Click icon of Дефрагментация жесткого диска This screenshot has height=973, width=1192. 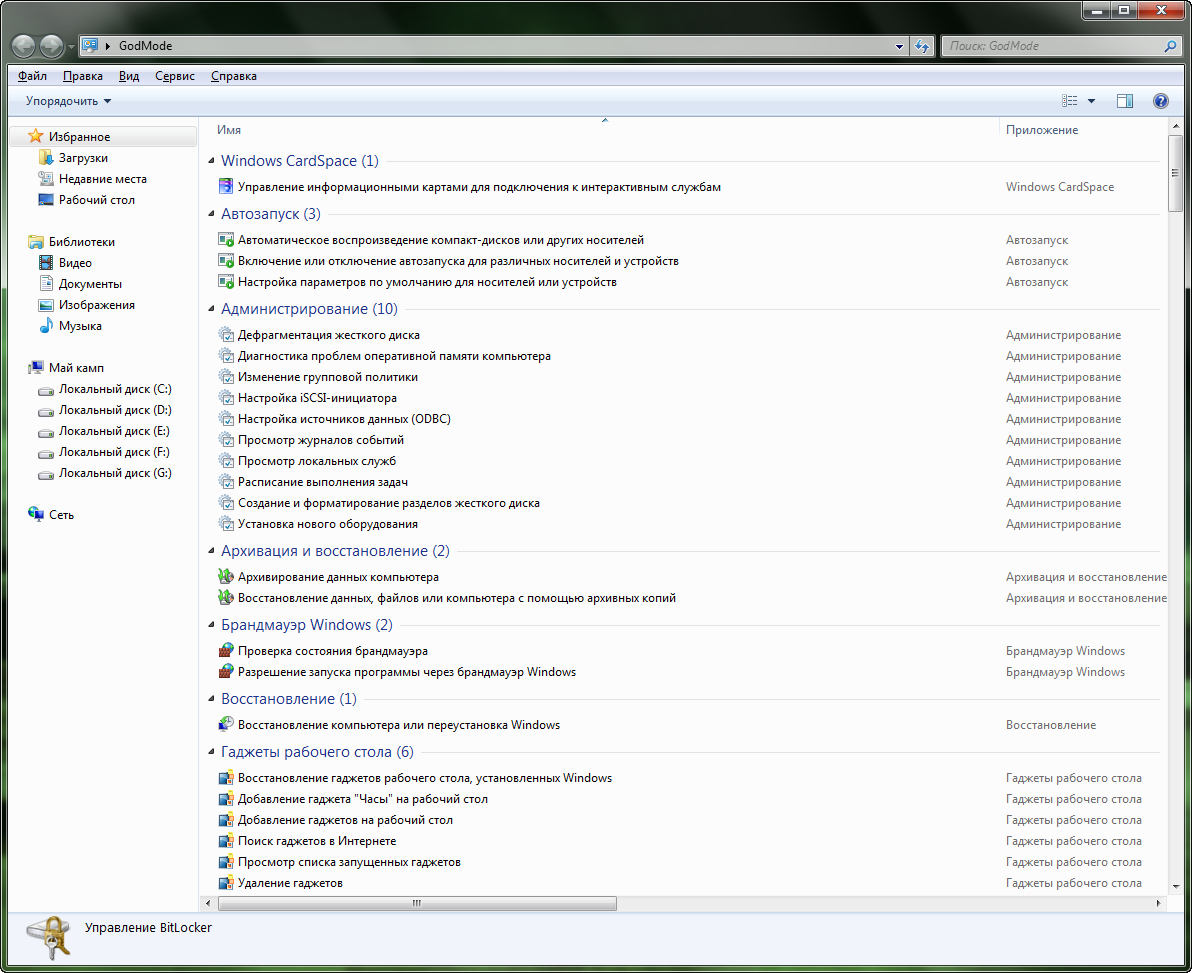pyautogui.click(x=225, y=334)
